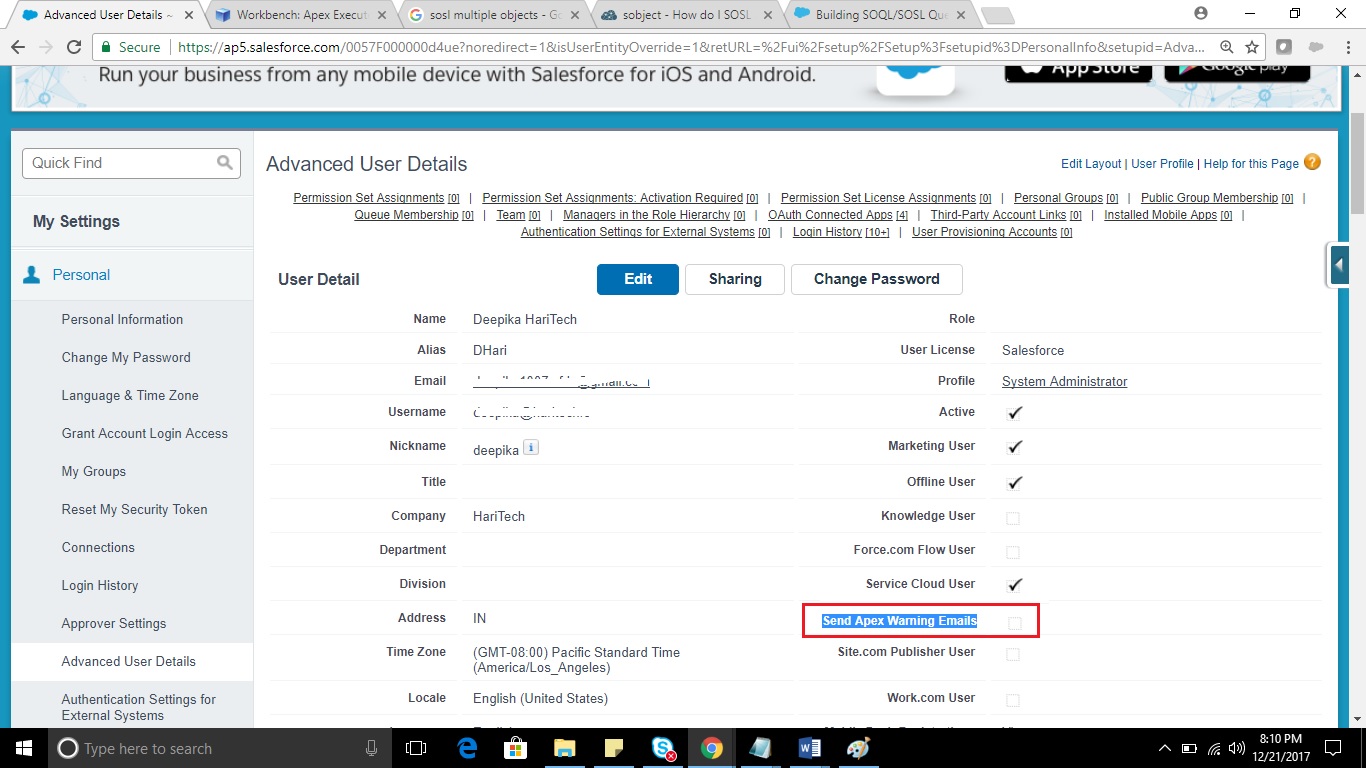Open Sticky Notes from taskbar
Screen dimensions: 1366x768
(614, 747)
